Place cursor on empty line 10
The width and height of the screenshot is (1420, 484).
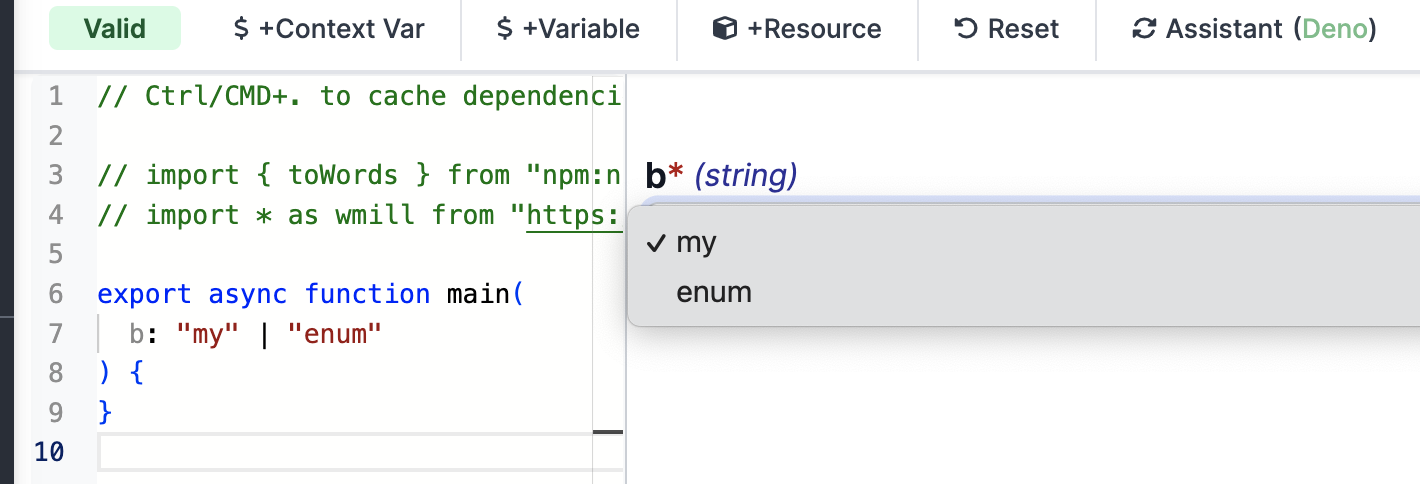360,452
